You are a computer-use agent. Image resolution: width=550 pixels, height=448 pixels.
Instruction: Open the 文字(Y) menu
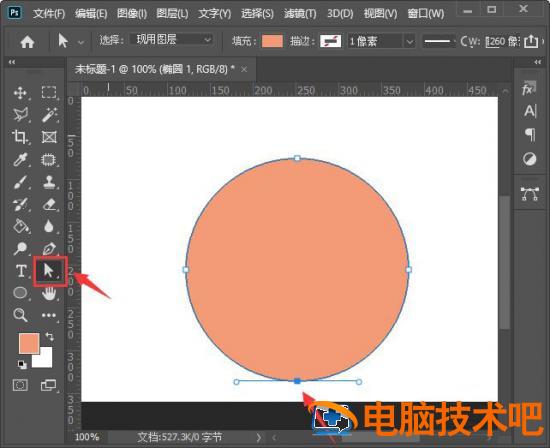[x=214, y=14]
